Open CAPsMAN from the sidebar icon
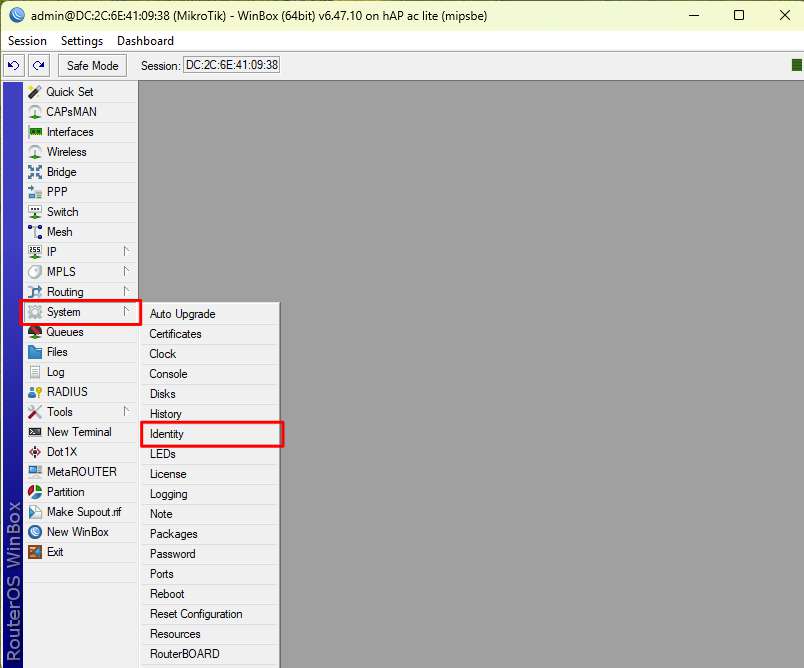 [35, 112]
